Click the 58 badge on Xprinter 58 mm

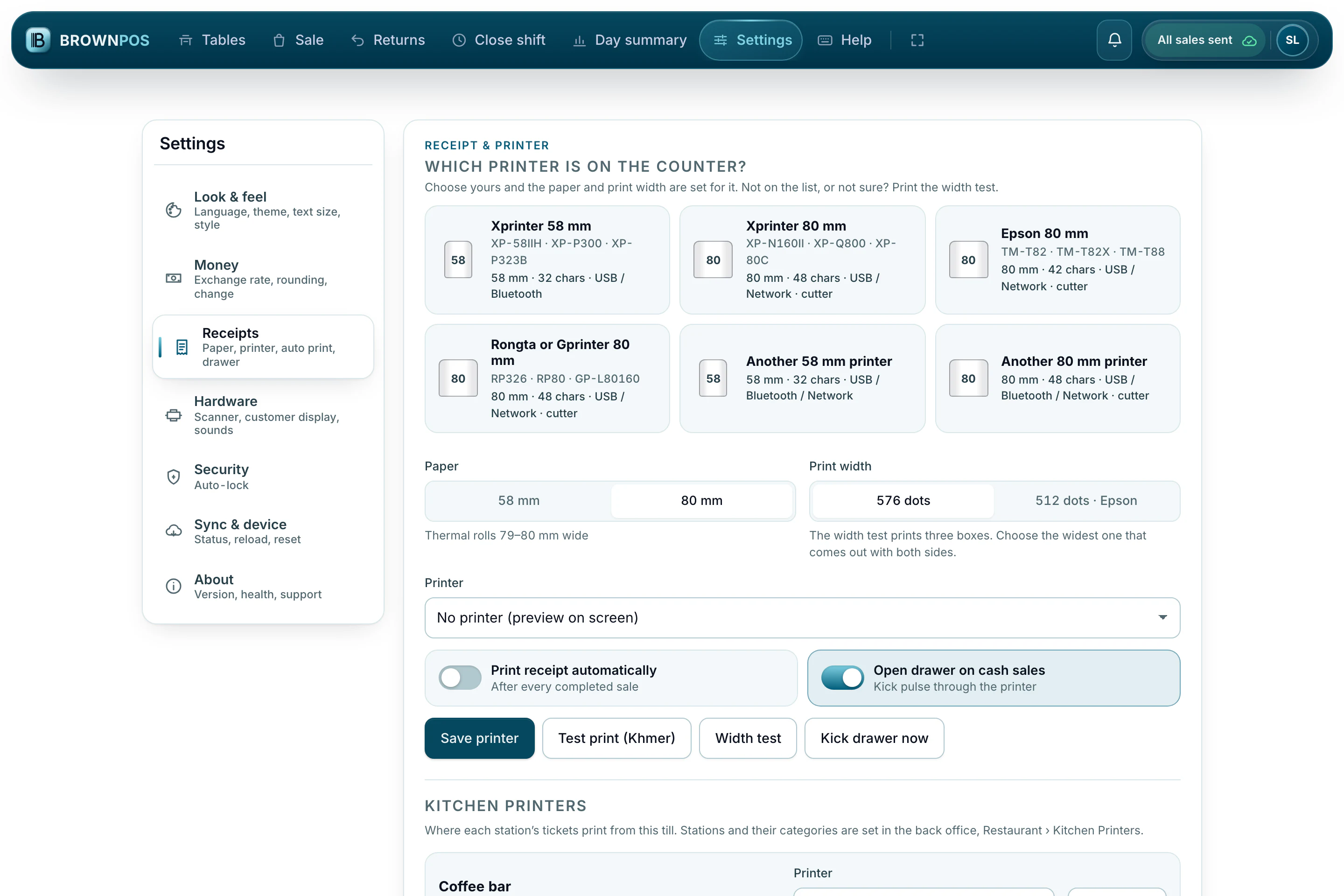tap(458, 260)
